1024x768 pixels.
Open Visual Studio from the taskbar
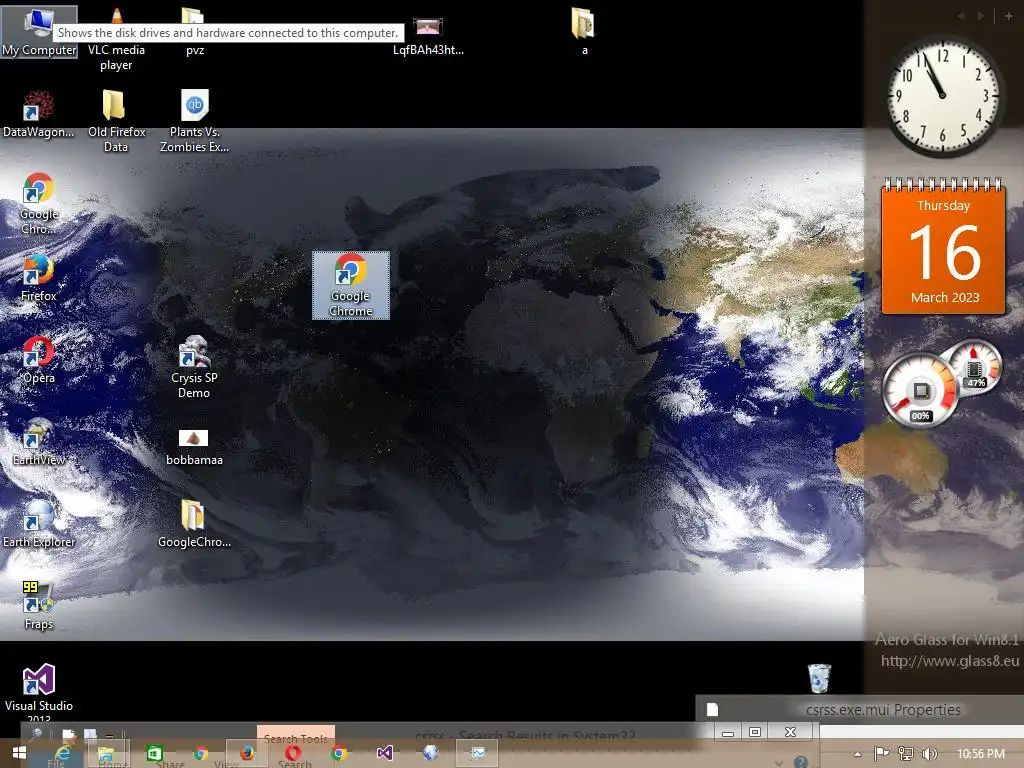385,753
